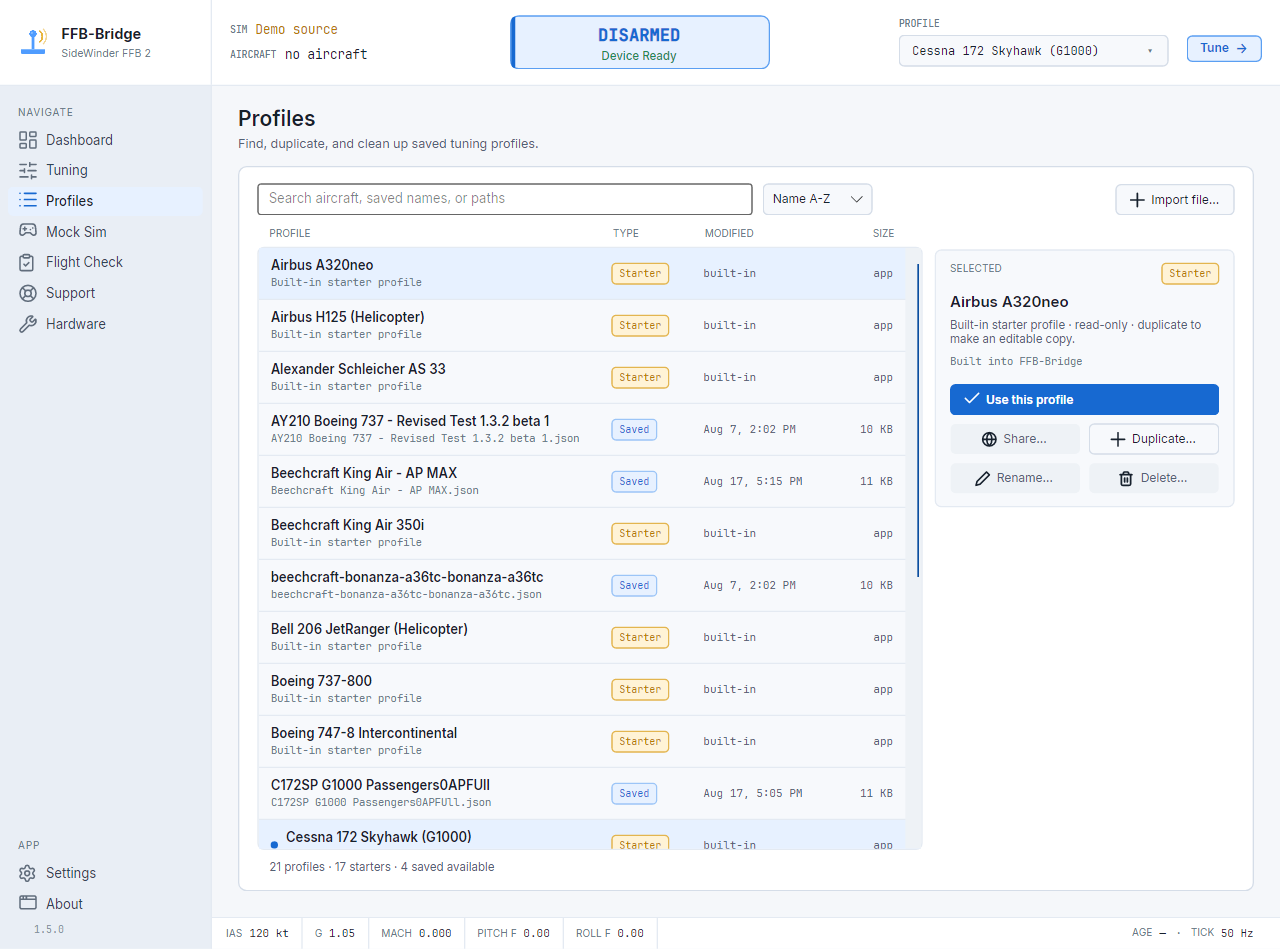Viewport: 1280px width, 949px height.
Task: Select AY210 Boeing 737 Revised Test profile
Action: point(582,430)
